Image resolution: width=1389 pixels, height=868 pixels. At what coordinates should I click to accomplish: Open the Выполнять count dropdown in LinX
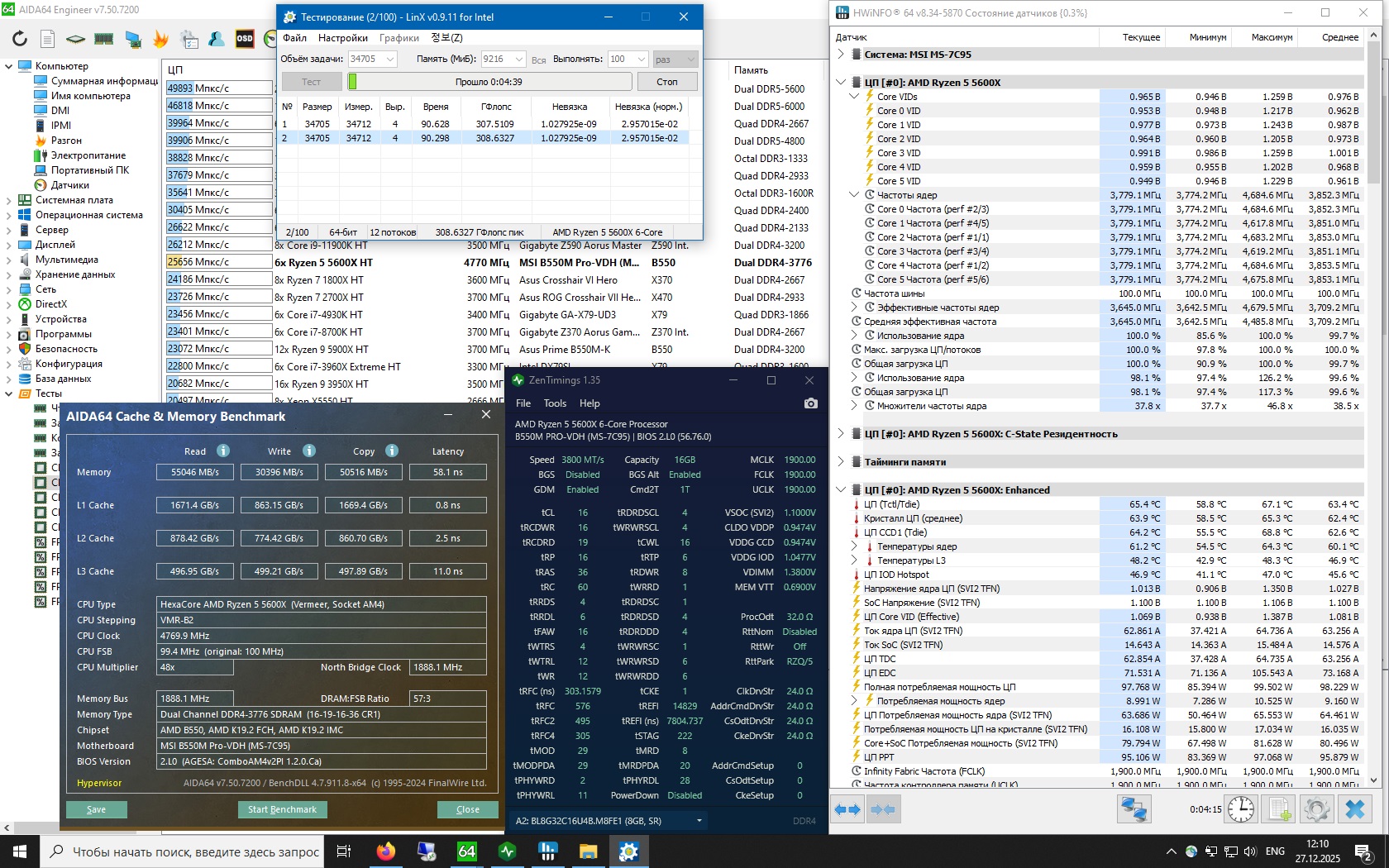[x=641, y=60]
